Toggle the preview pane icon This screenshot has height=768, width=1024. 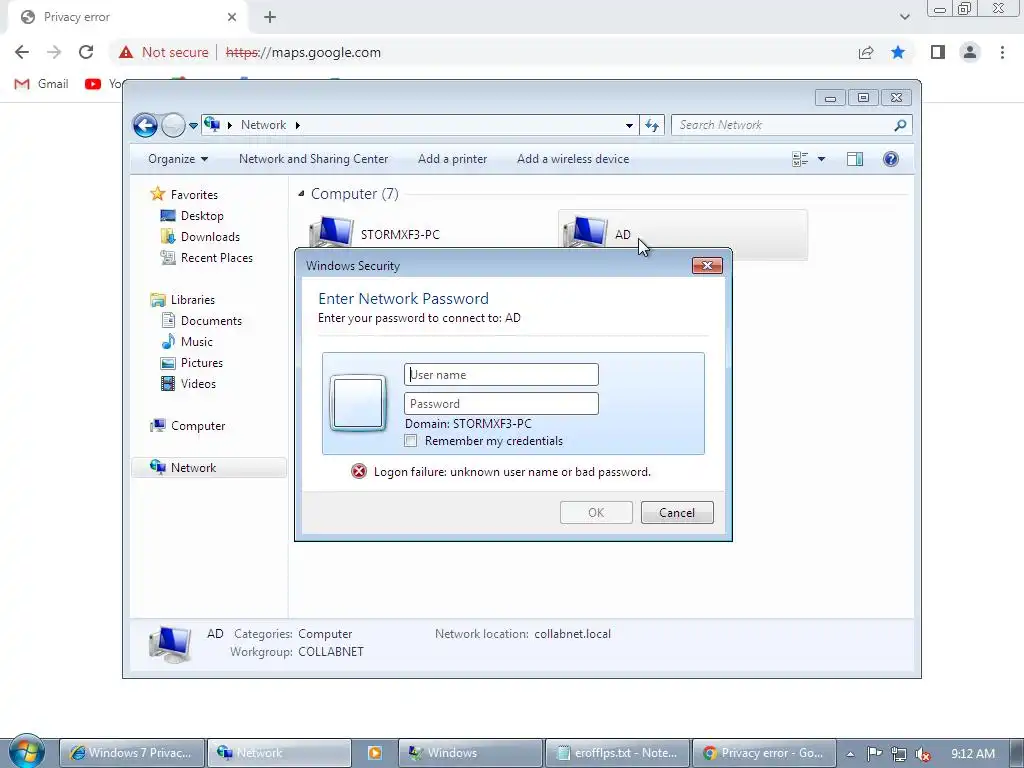(855, 159)
